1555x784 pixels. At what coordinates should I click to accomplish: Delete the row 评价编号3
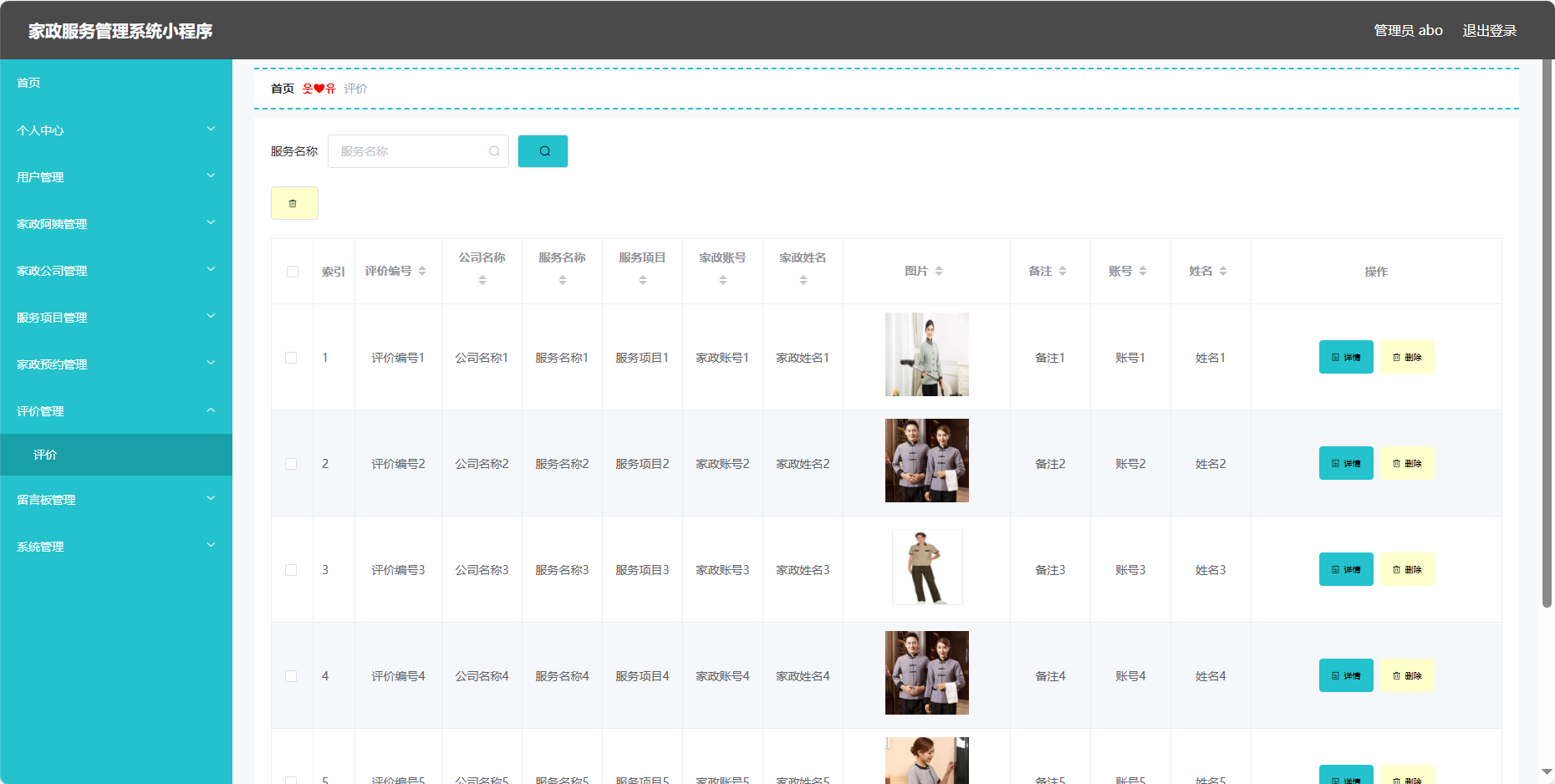(x=1407, y=569)
